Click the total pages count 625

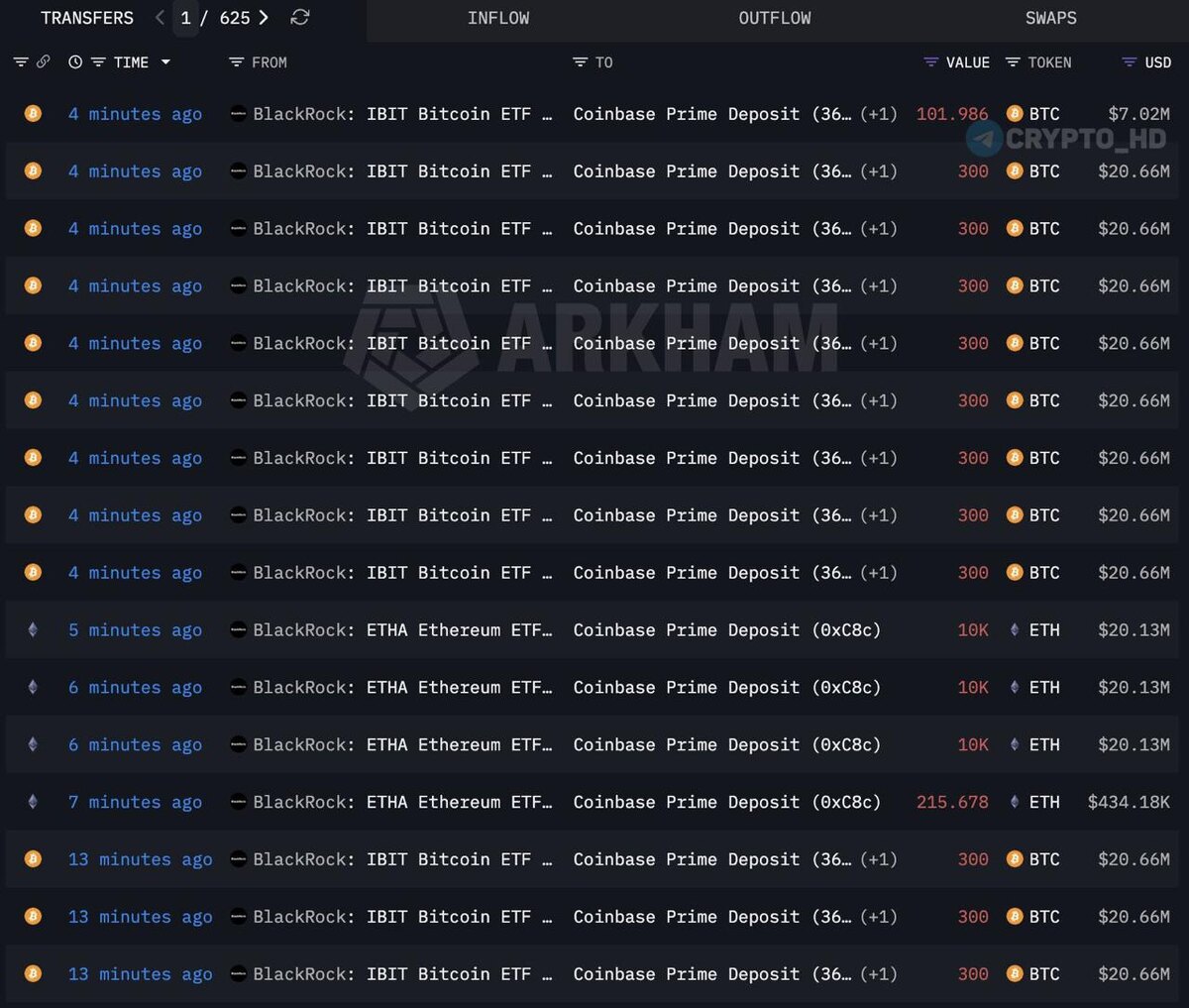pyautogui.click(x=235, y=18)
